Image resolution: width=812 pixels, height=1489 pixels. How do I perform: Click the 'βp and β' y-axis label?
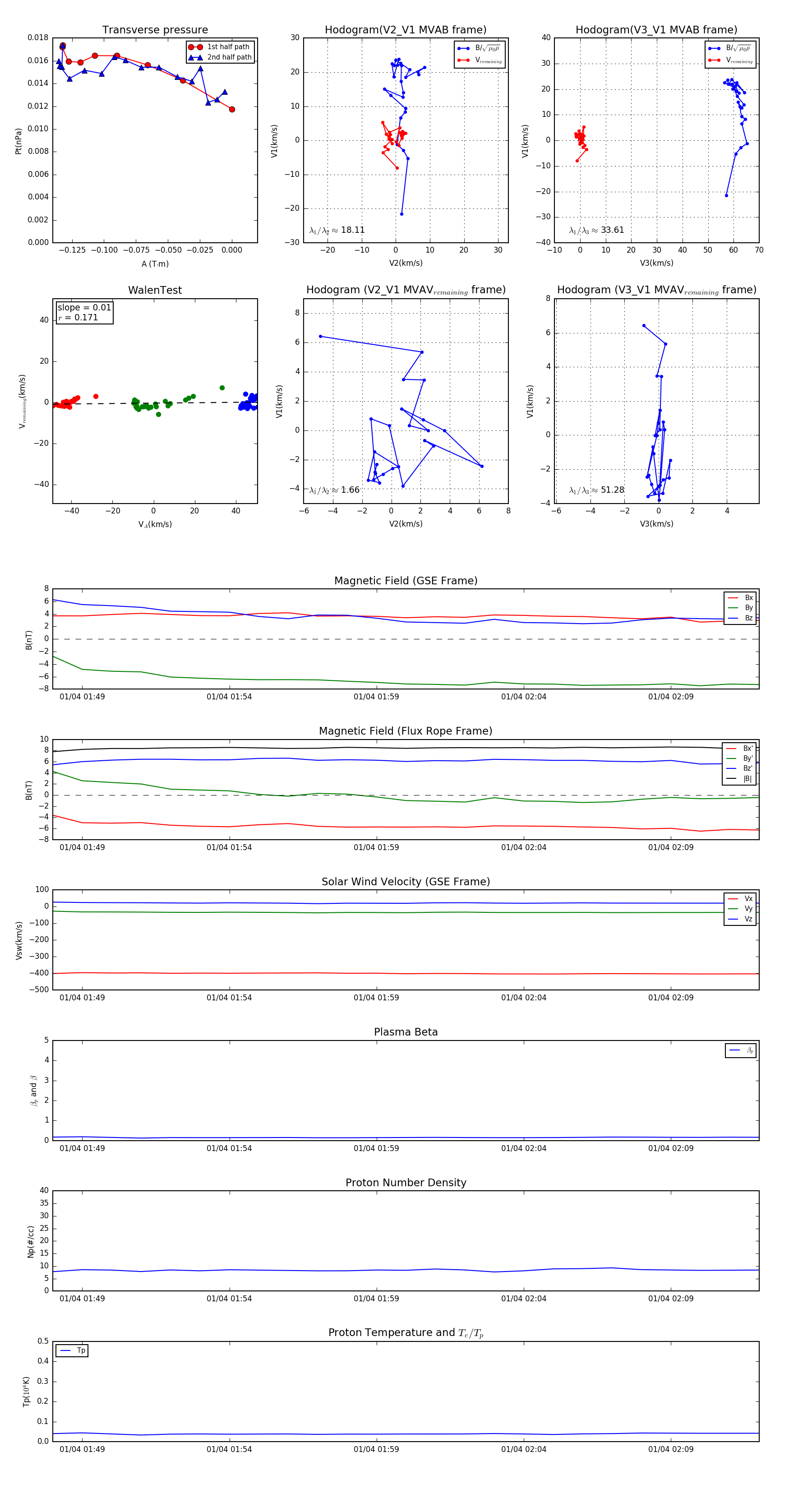33,1091
